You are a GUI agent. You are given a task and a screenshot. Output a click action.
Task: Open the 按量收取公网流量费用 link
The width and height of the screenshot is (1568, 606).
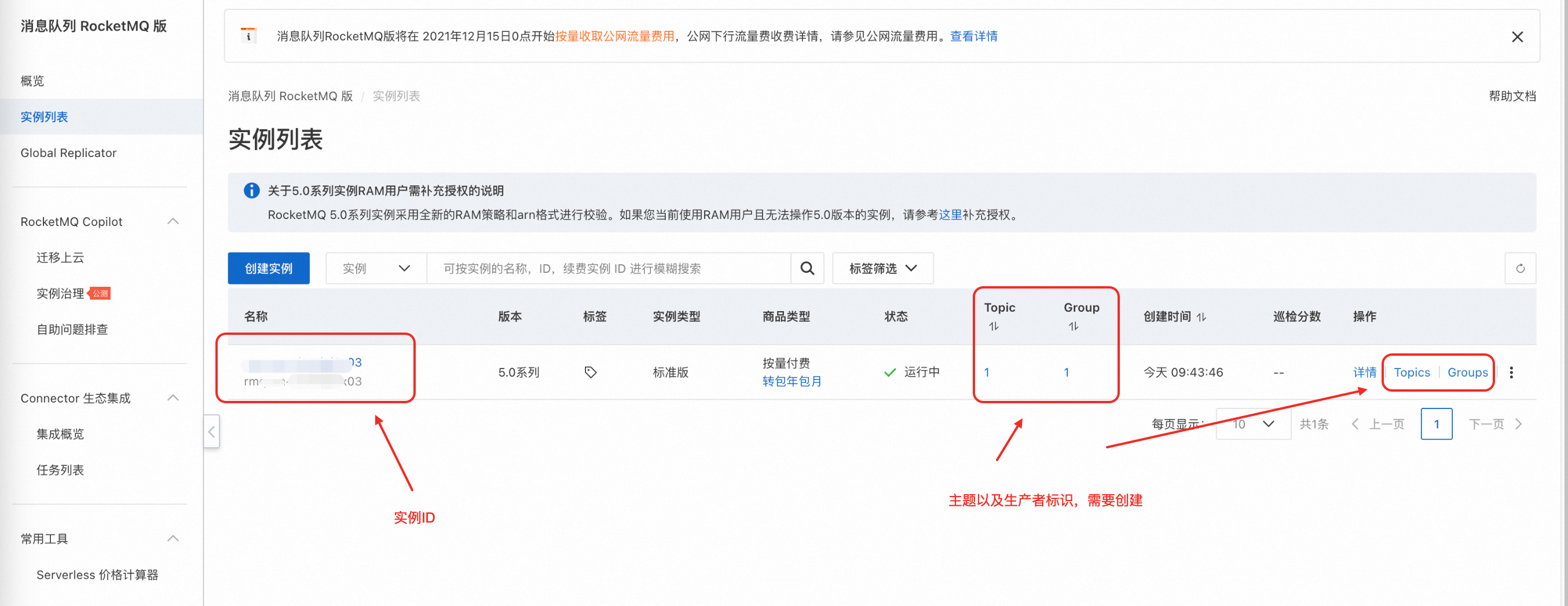point(615,36)
